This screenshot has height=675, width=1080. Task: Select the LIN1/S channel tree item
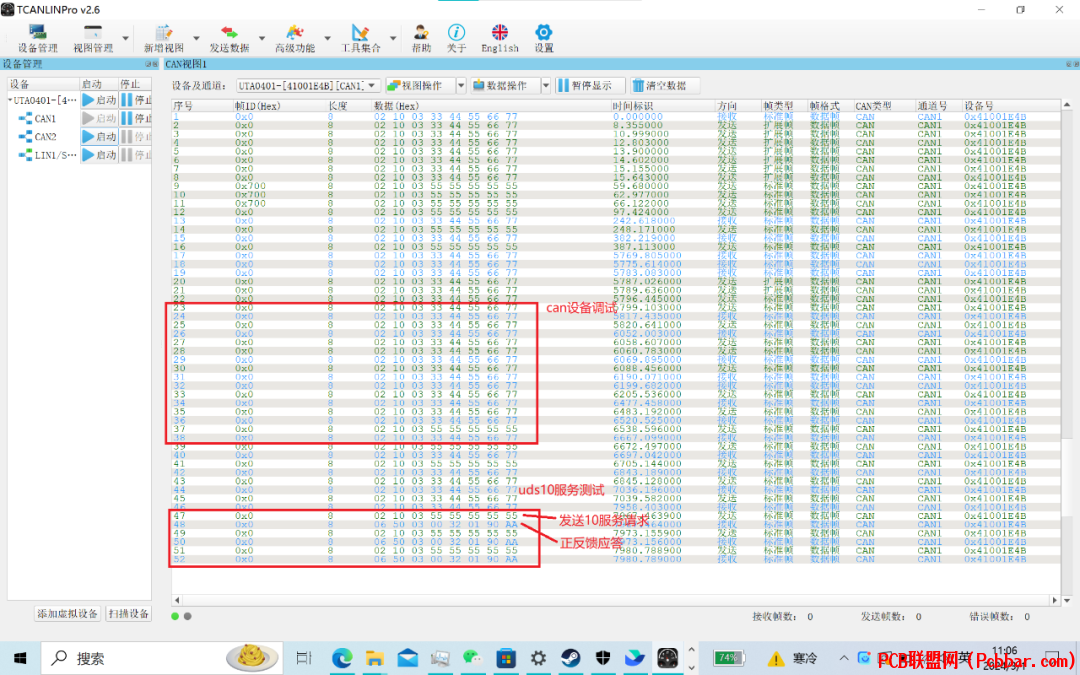coord(48,155)
